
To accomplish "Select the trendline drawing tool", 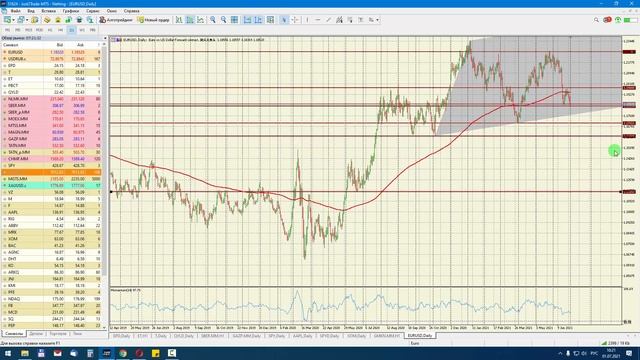I will click(329, 20).
